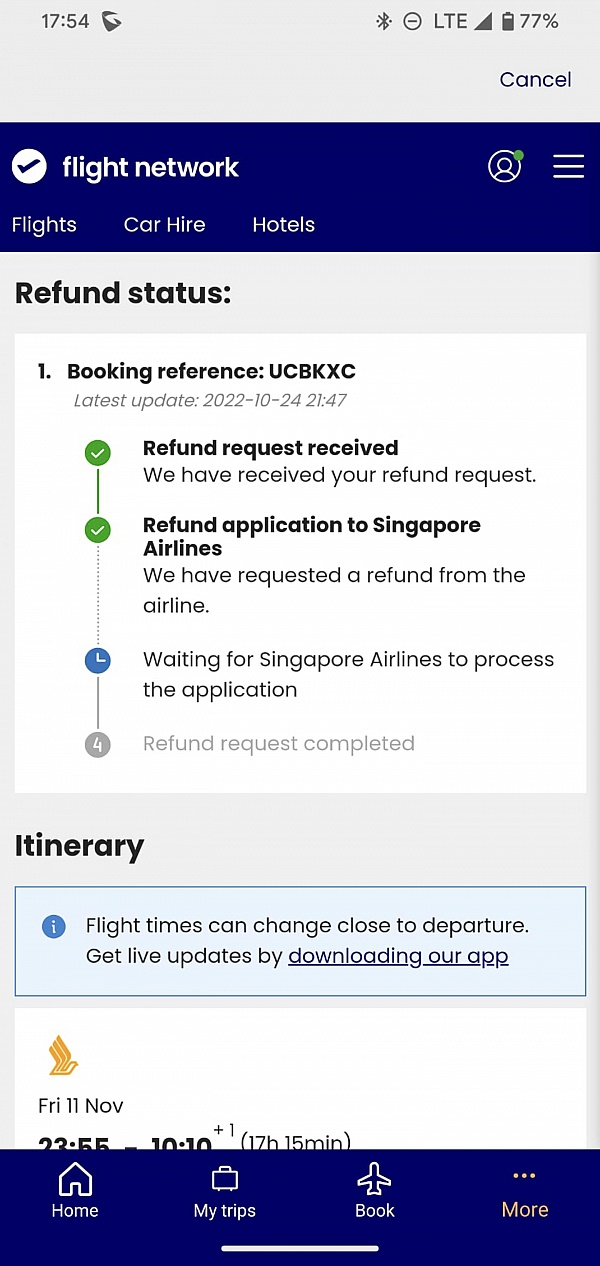Open the downloading our app link
The image size is (600, 1266).
click(x=397, y=956)
